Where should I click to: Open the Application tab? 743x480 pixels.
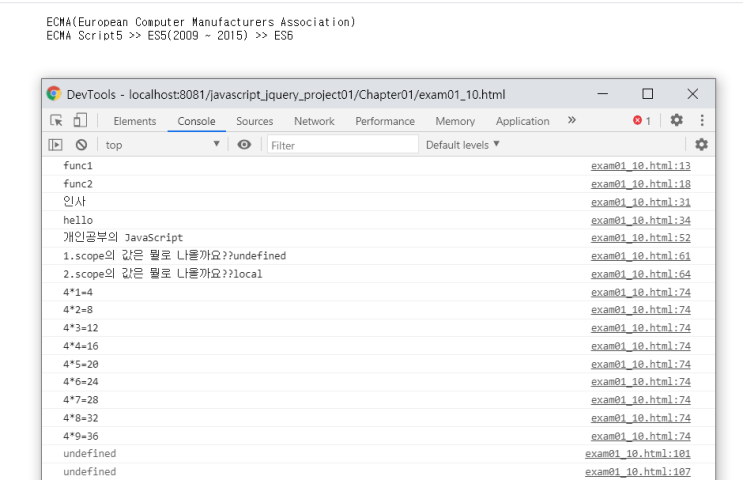tap(523, 121)
